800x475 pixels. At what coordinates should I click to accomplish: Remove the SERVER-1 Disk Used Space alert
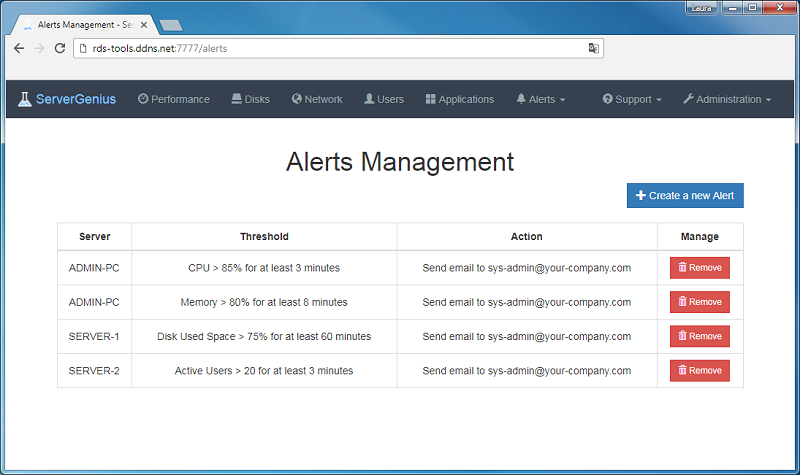click(699, 336)
